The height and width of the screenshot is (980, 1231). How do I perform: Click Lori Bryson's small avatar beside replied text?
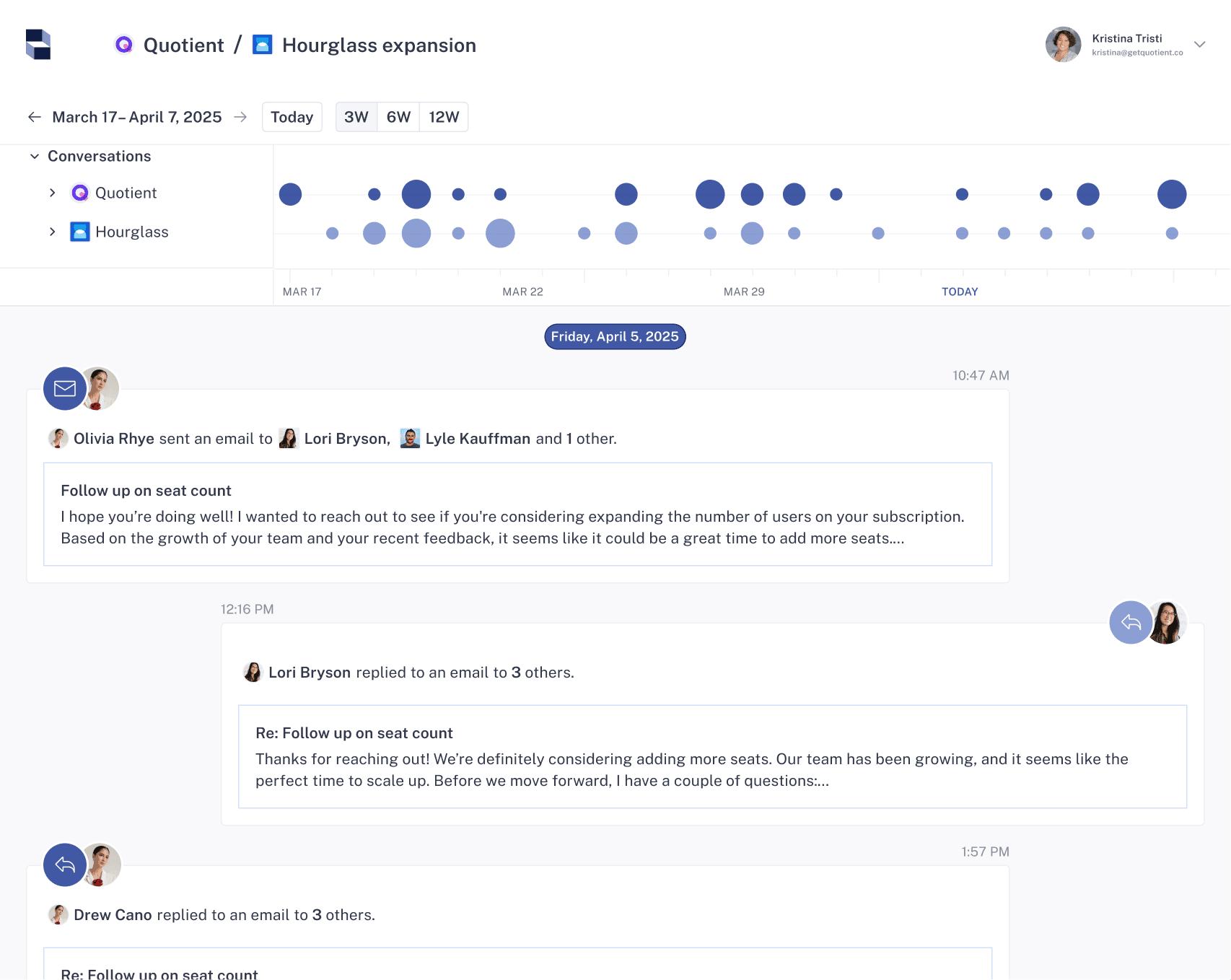[253, 672]
